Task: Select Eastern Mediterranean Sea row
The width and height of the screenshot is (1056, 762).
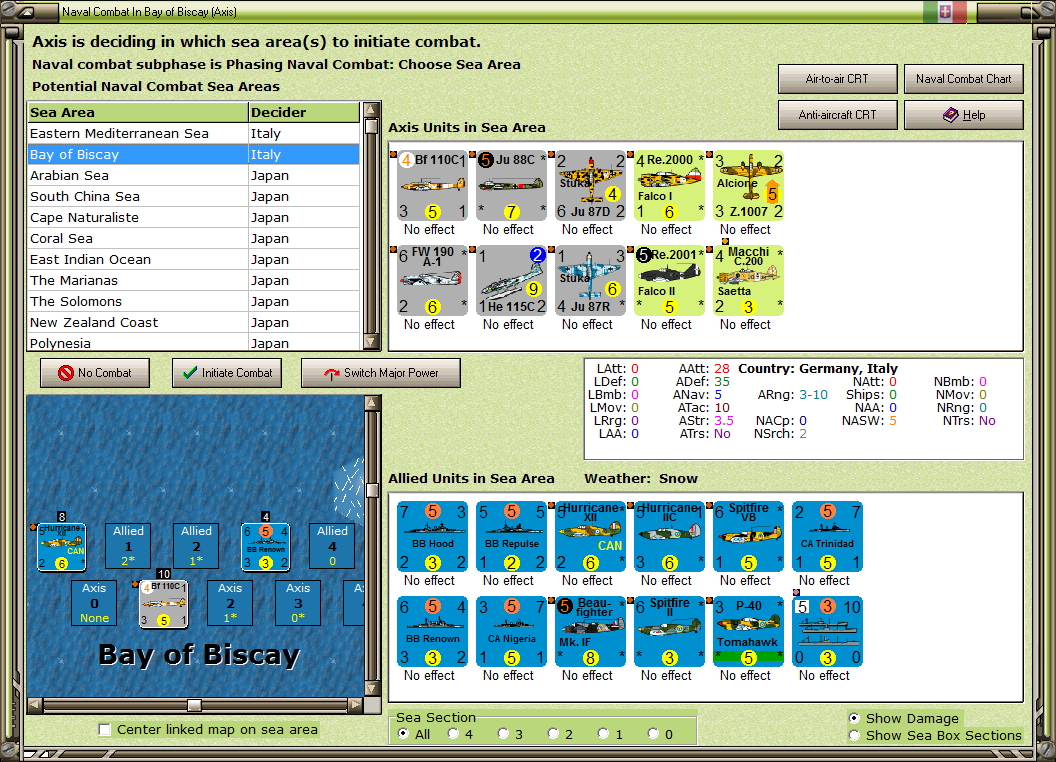Action: (x=193, y=133)
